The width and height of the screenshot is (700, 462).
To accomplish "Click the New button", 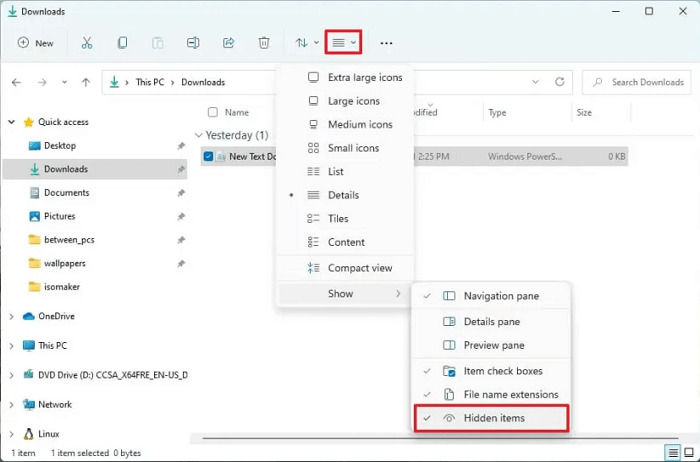I will click(36, 43).
